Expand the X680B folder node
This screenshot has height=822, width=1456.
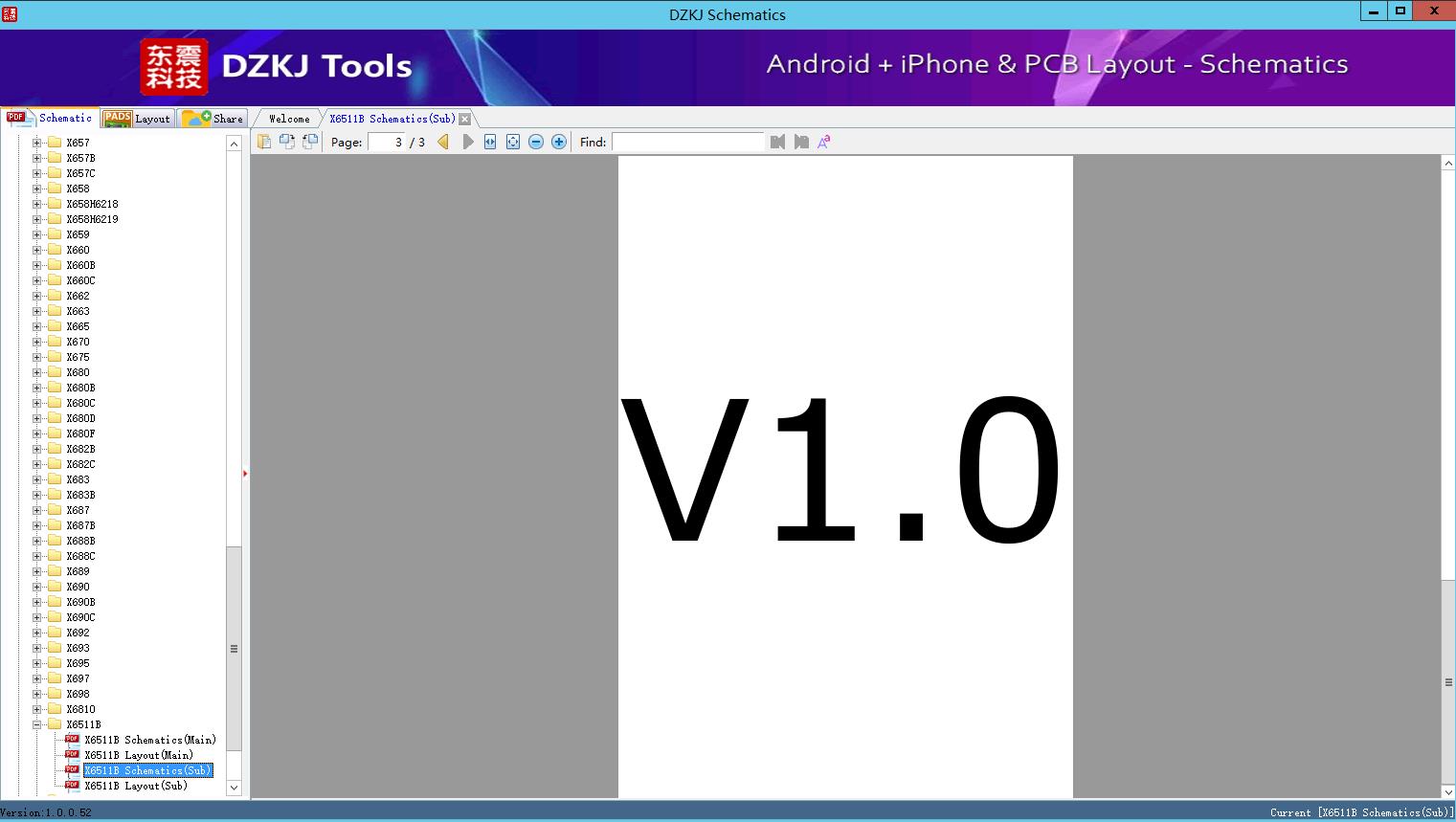[37, 388]
